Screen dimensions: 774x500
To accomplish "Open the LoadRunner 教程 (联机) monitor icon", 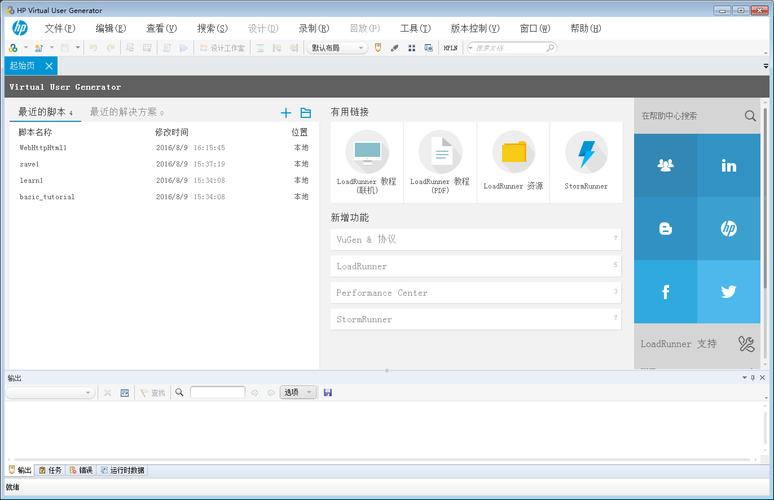I will [x=367, y=152].
